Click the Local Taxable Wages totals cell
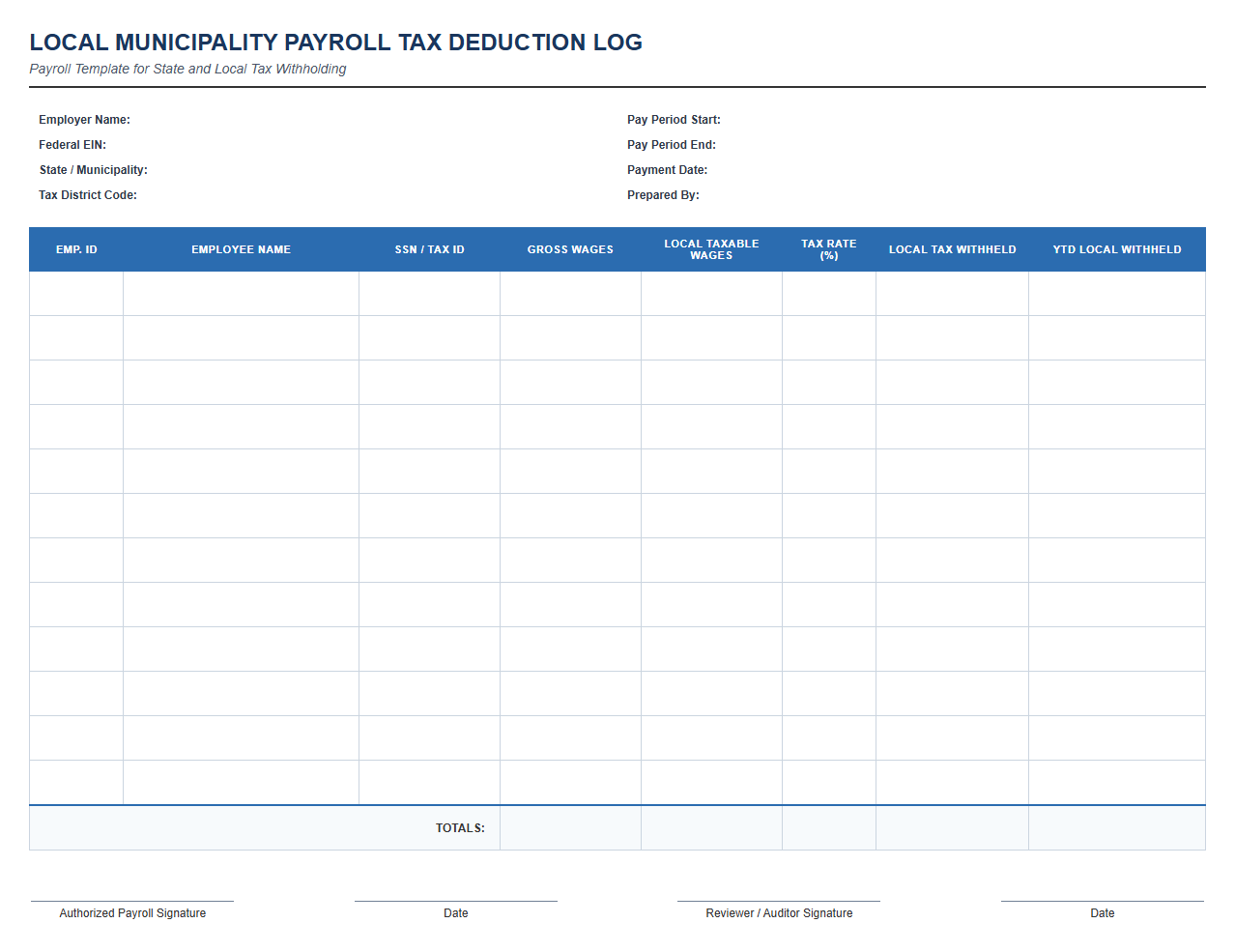The width and height of the screenshot is (1235, 952). (712, 828)
